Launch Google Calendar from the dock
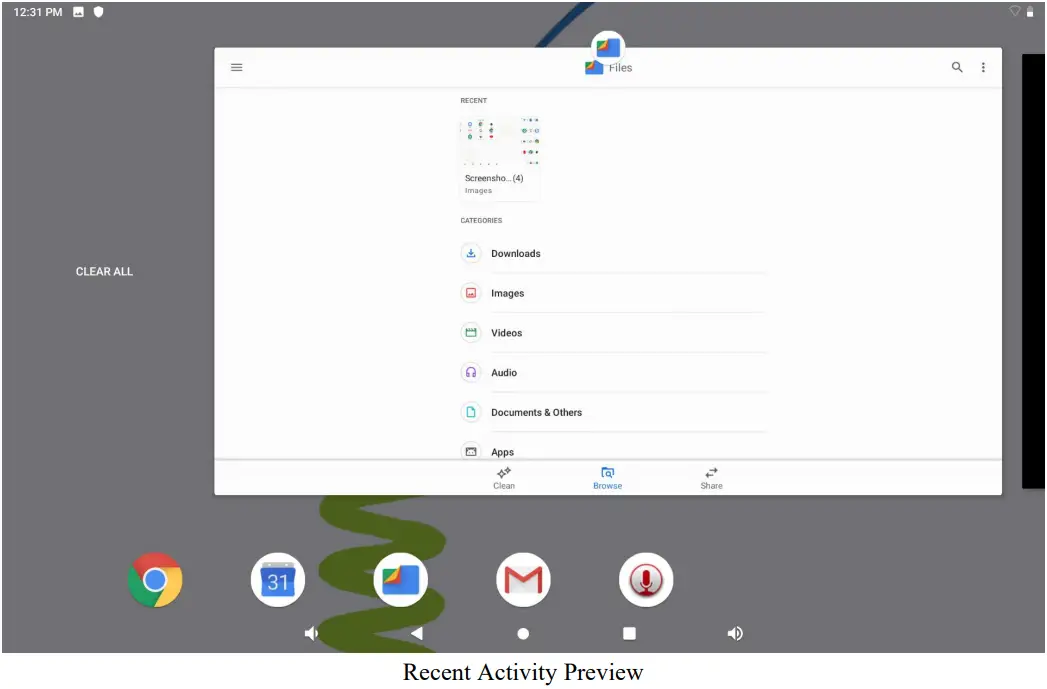The height and width of the screenshot is (689, 1047). 278,580
